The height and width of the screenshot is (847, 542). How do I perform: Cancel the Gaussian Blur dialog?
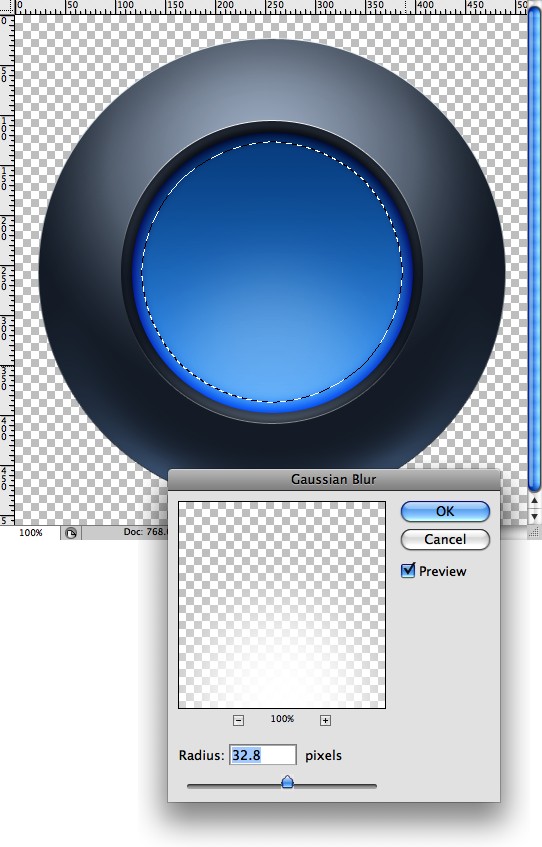point(445,539)
